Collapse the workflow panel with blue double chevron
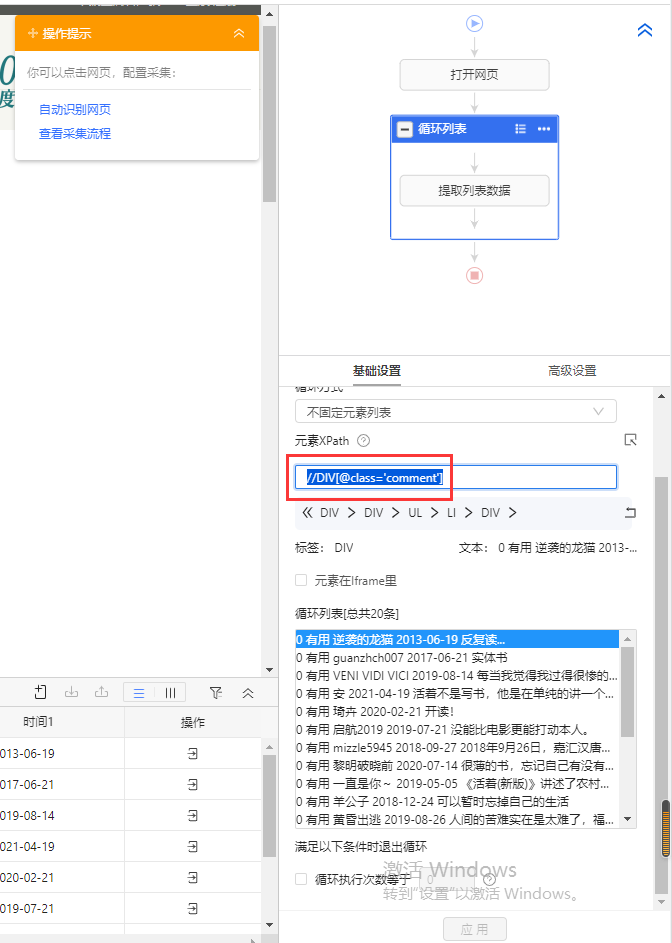Viewport: 672px width, 943px height. (x=645, y=31)
